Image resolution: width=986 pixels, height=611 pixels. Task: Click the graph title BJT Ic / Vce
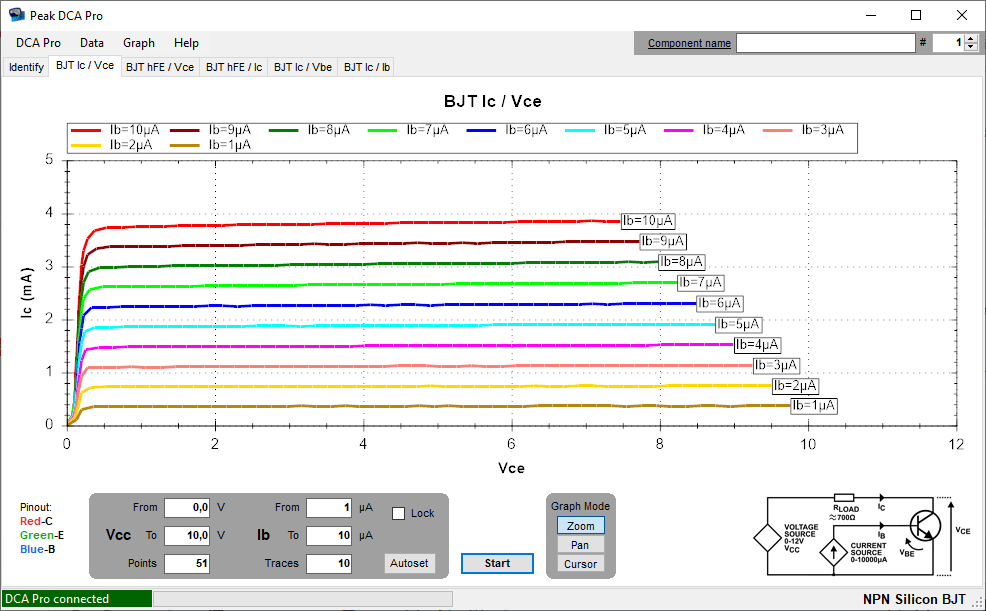pos(493,102)
